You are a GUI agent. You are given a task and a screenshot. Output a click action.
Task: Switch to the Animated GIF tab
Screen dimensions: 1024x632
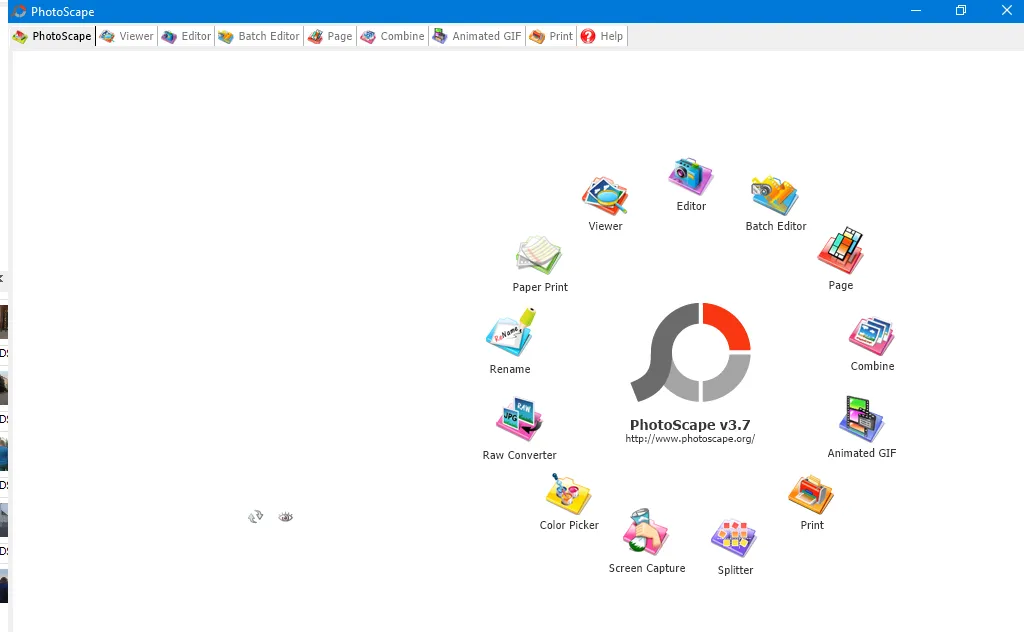(x=477, y=37)
